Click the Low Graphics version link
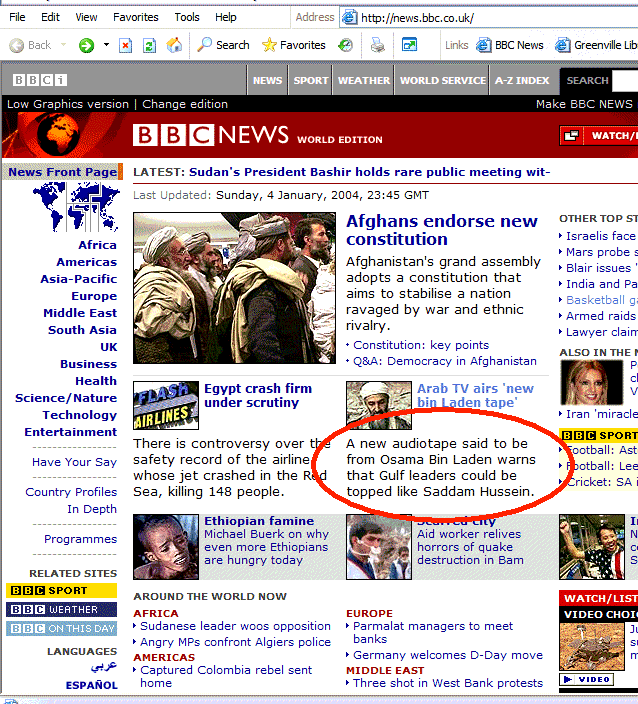The width and height of the screenshot is (638, 704). point(68,104)
